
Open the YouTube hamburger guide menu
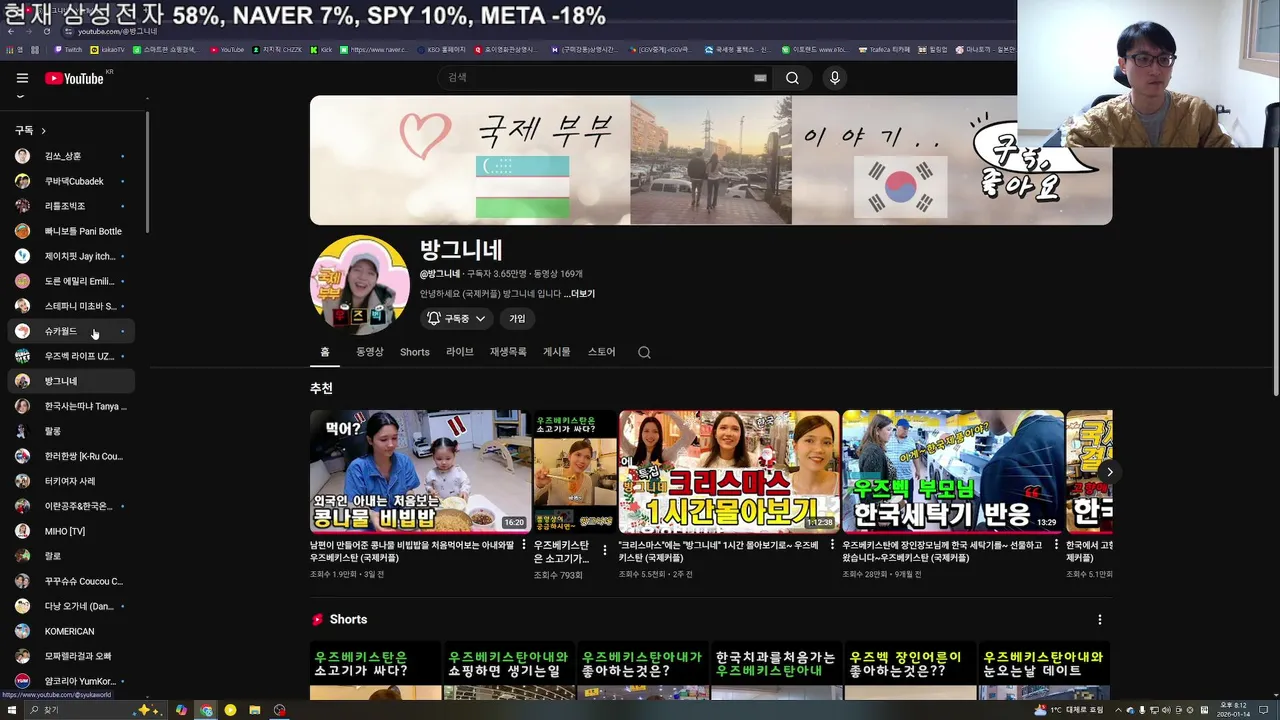click(22, 78)
